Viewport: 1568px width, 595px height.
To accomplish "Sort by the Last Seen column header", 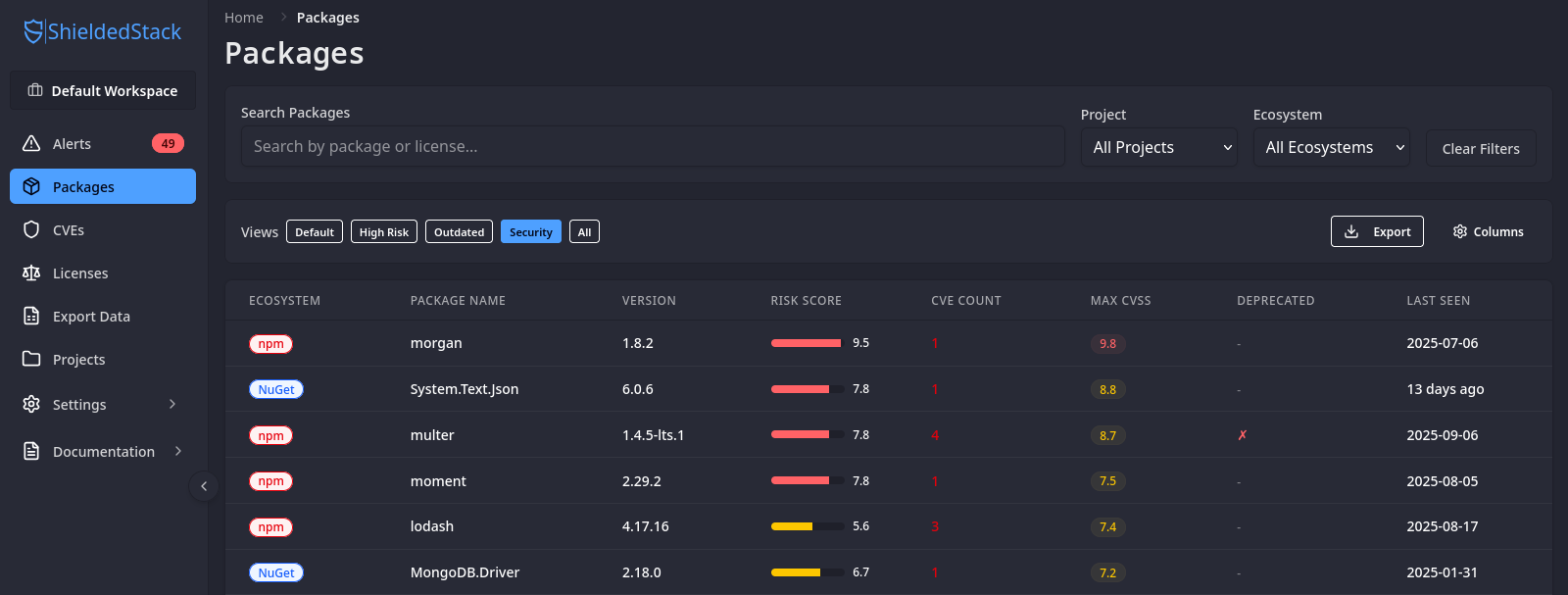I will pyautogui.click(x=1439, y=301).
